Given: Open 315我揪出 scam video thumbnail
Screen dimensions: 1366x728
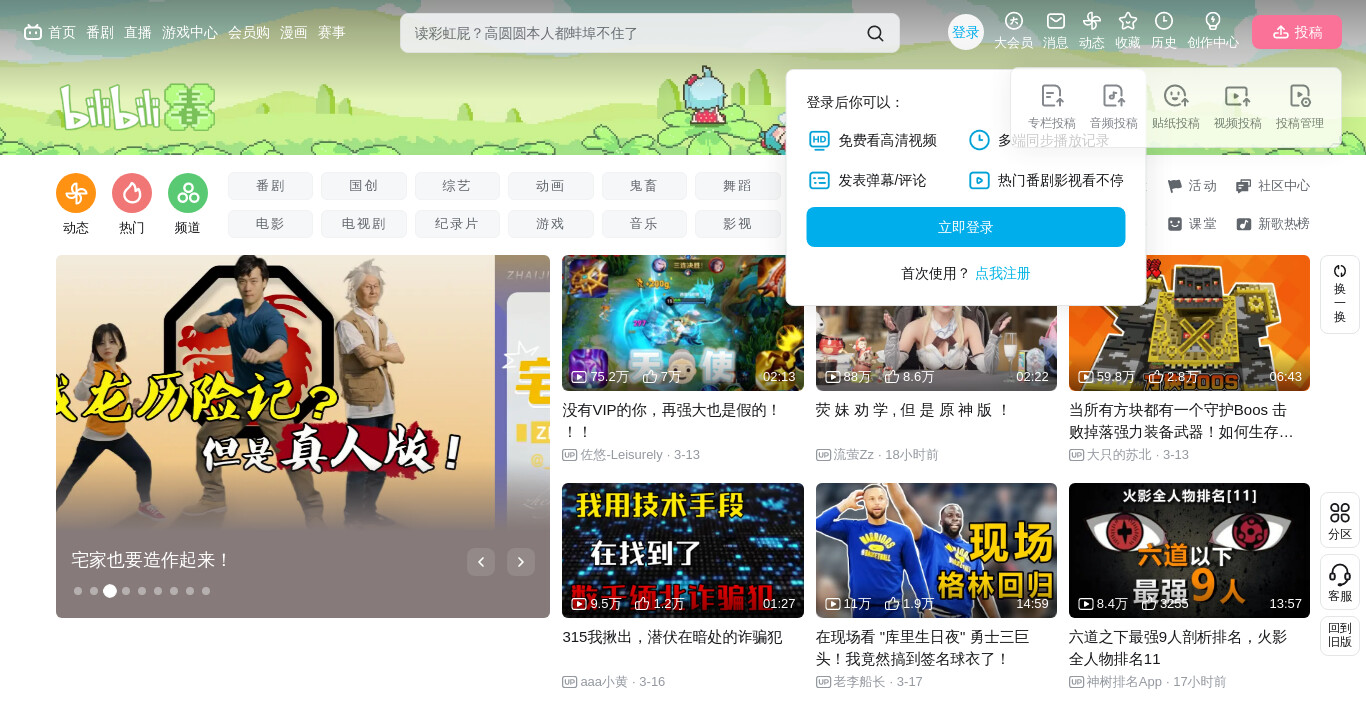Looking at the screenshot, I should pyautogui.click(x=683, y=550).
